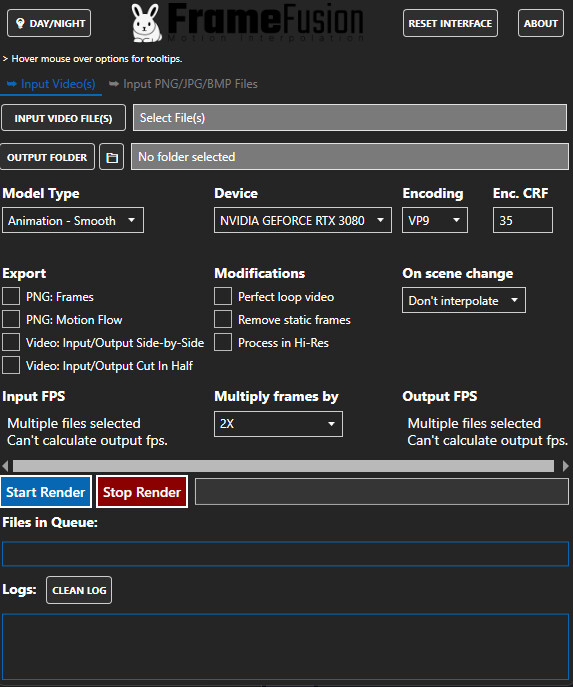Check the Perfect loop video option
The image size is (573, 687).
click(223, 297)
